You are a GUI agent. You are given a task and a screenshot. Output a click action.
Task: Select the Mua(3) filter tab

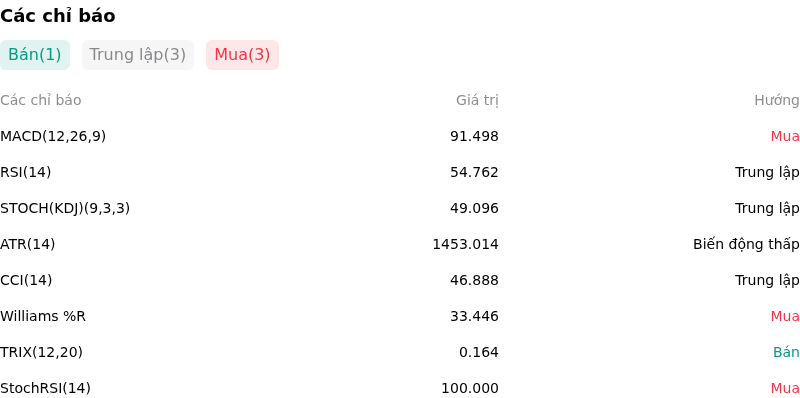(242, 55)
